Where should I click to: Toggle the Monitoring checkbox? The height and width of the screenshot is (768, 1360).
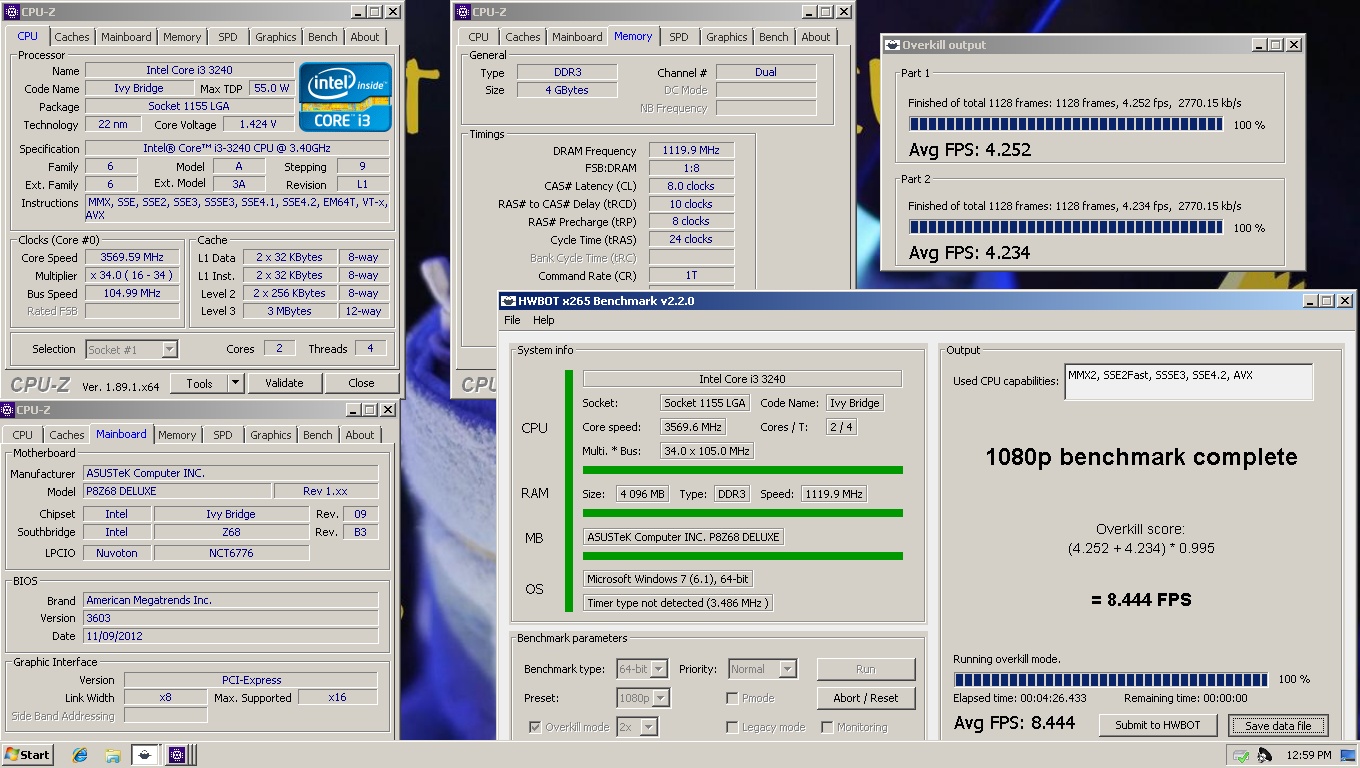click(x=827, y=727)
